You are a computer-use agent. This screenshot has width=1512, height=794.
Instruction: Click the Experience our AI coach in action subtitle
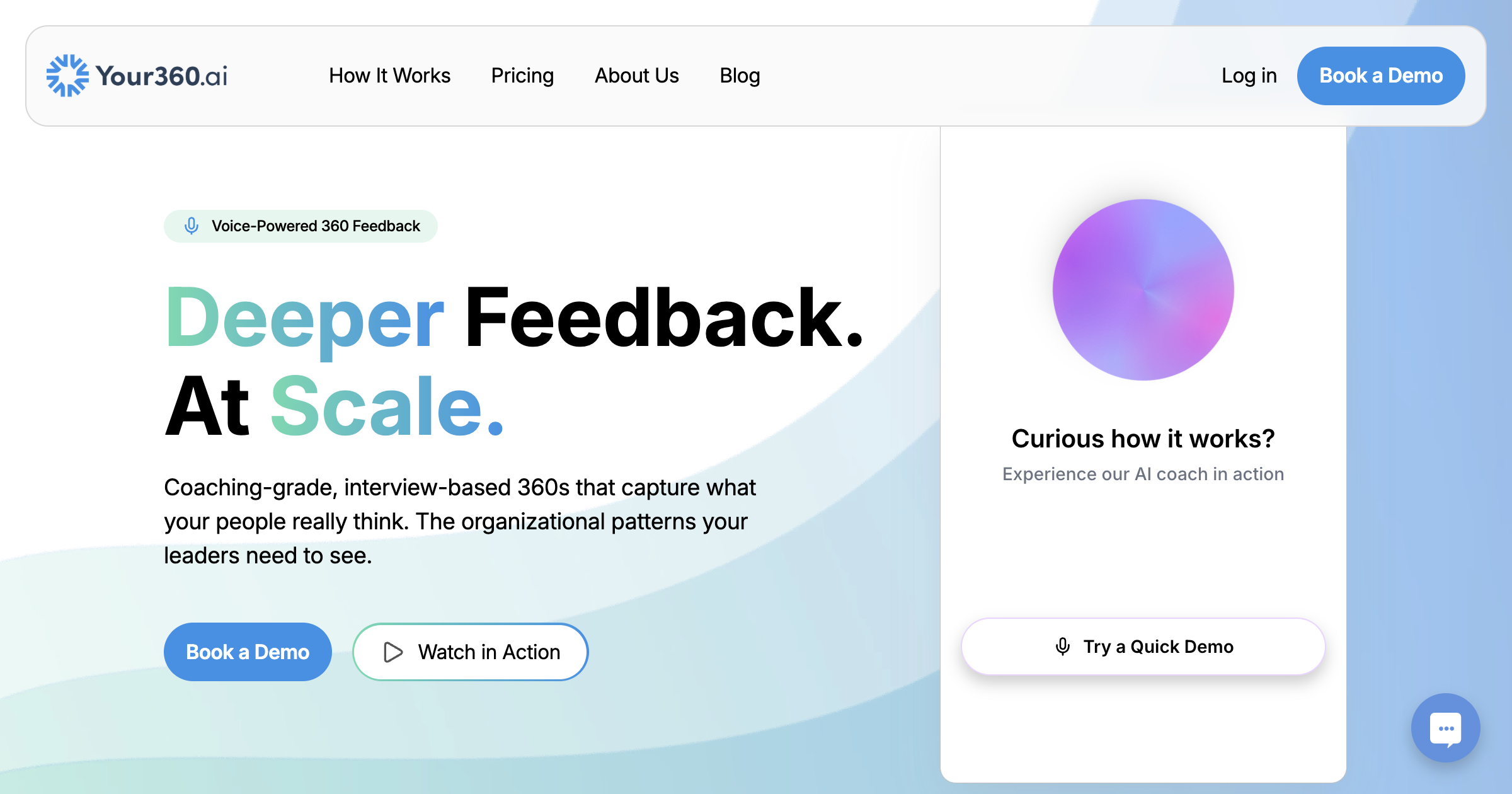pyautogui.click(x=1143, y=474)
